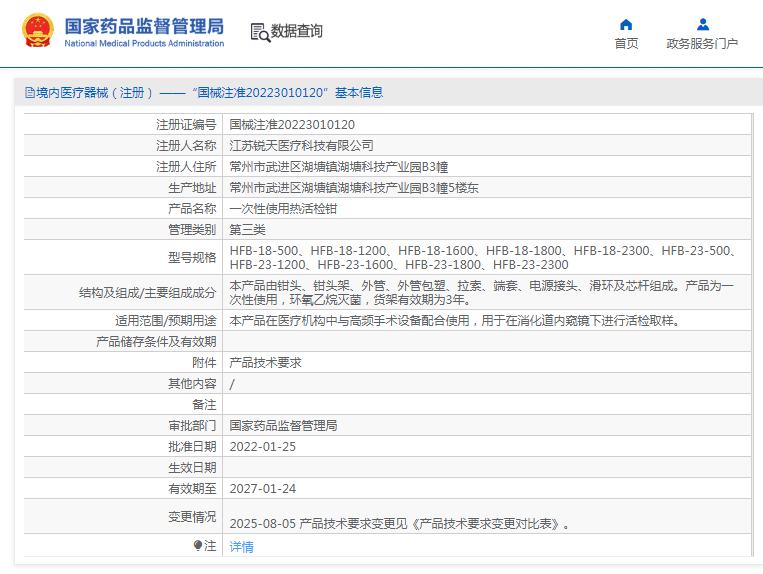Click the expiry date 2027-01-24
The height and width of the screenshot is (574, 763).
click(x=263, y=489)
